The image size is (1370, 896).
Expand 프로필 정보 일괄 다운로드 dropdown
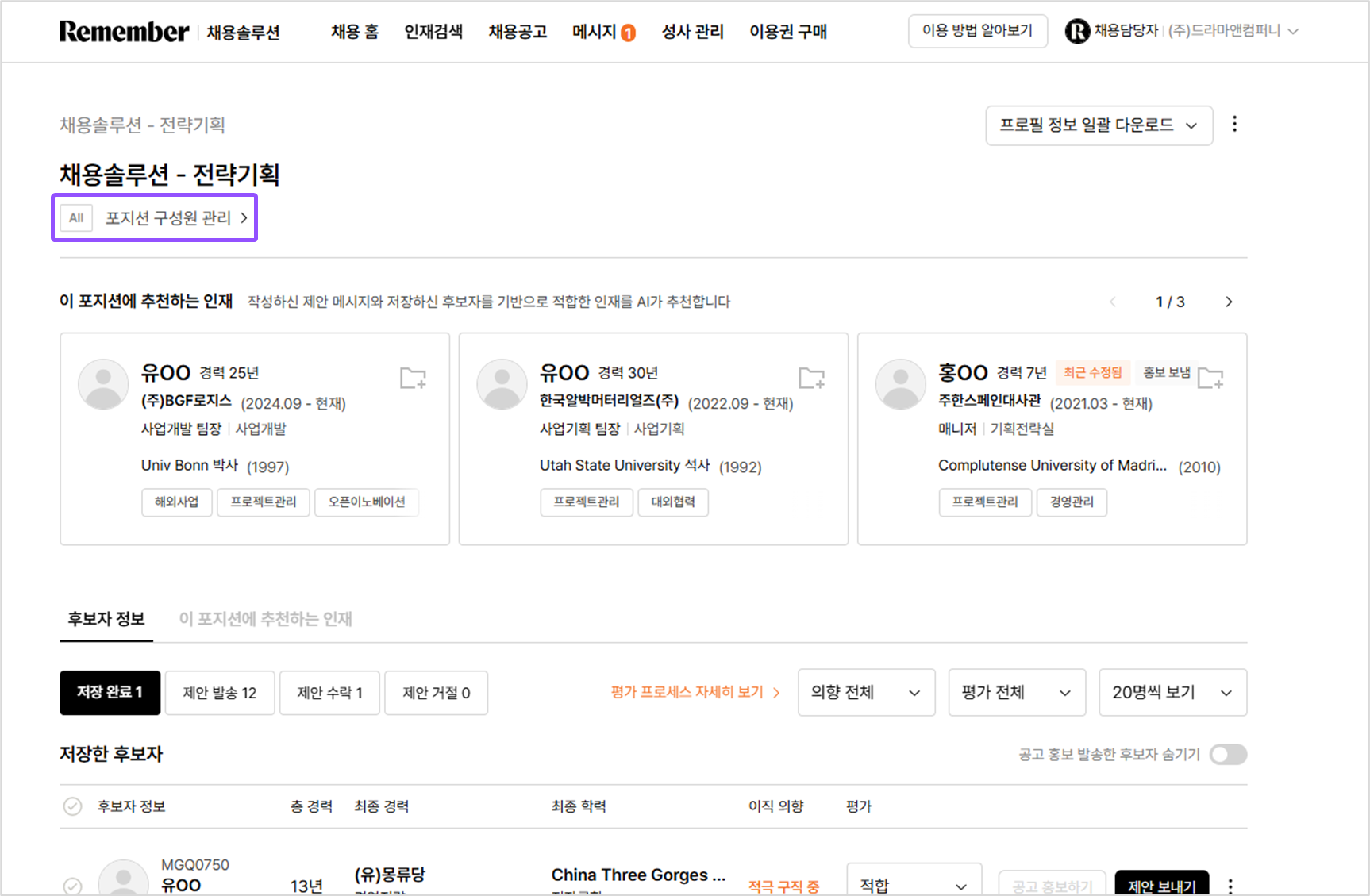[x=1099, y=125]
